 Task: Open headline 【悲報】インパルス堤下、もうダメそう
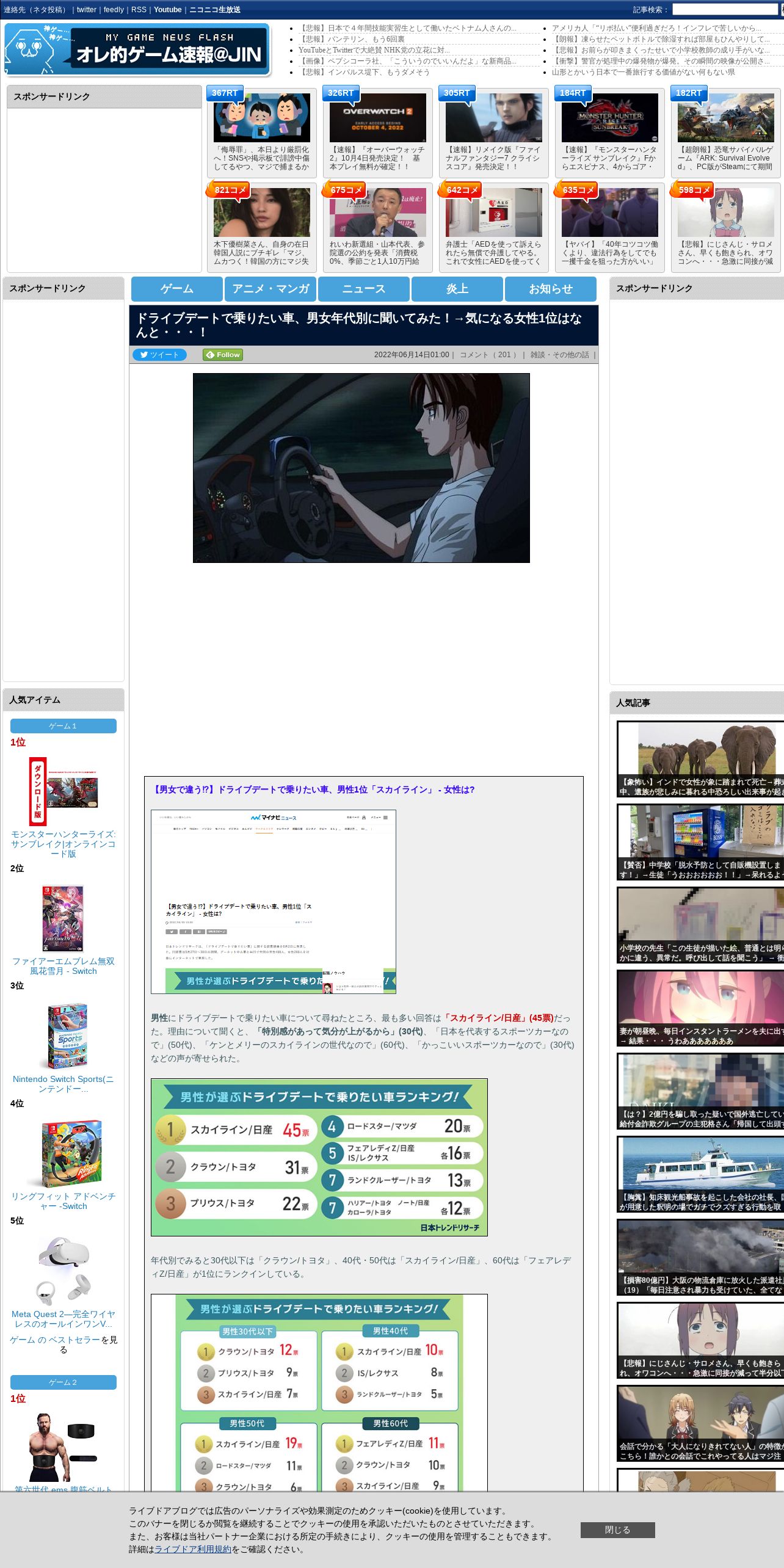pyautogui.click(x=364, y=72)
